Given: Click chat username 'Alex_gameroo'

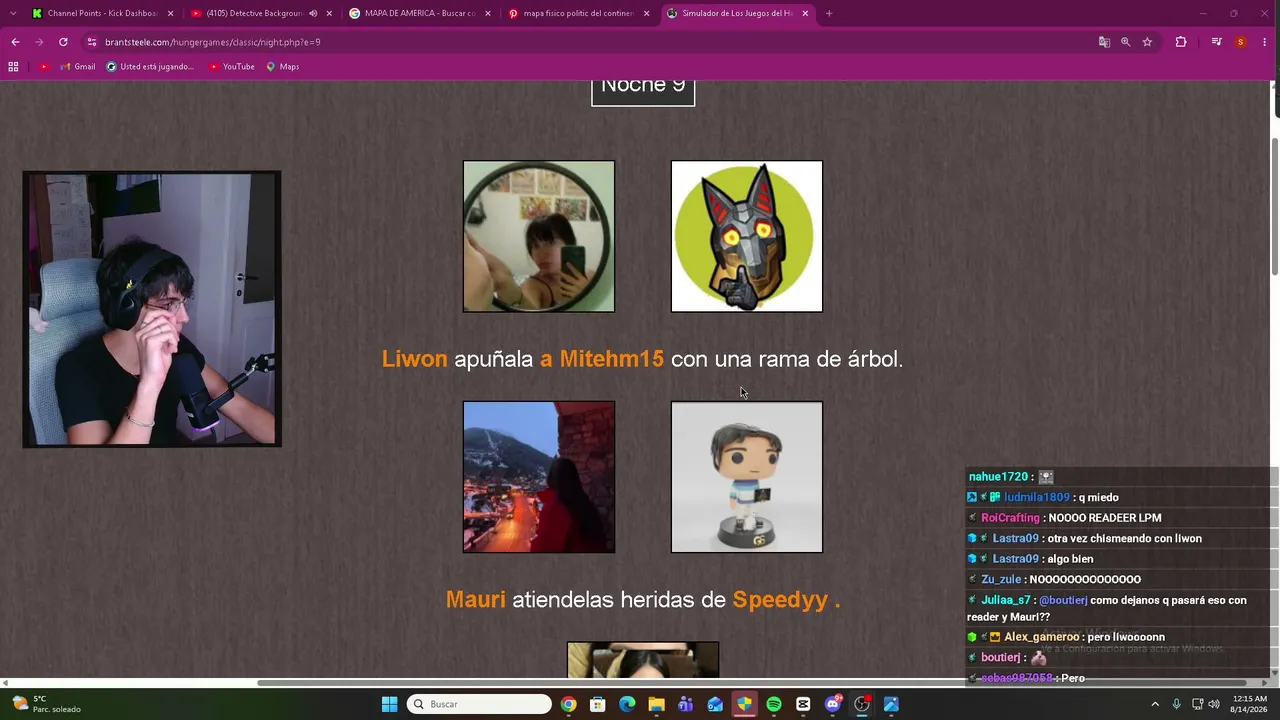Looking at the screenshot, I should pos(1042,637).
